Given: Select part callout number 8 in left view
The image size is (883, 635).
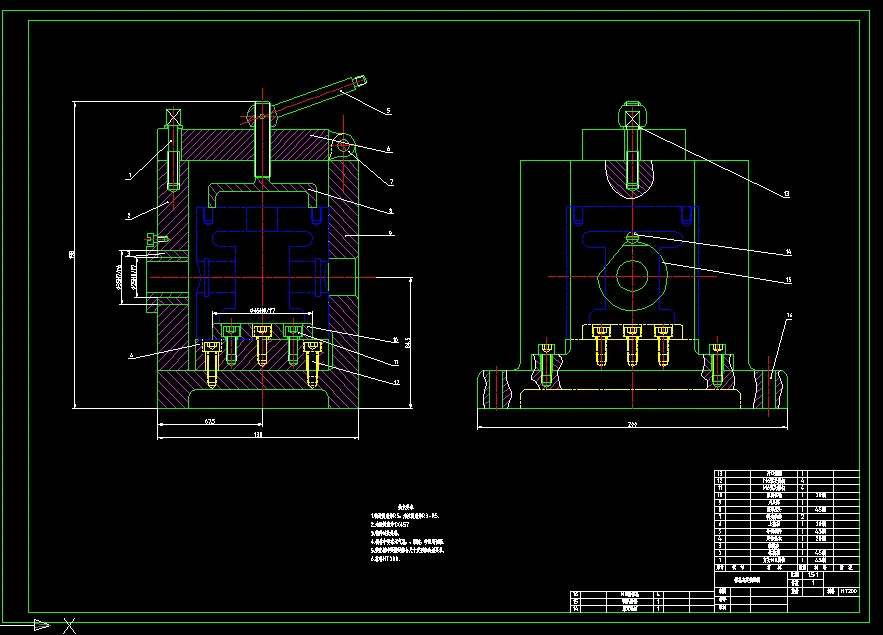Looking at the screenshot, I should click(x=391, y=211).
